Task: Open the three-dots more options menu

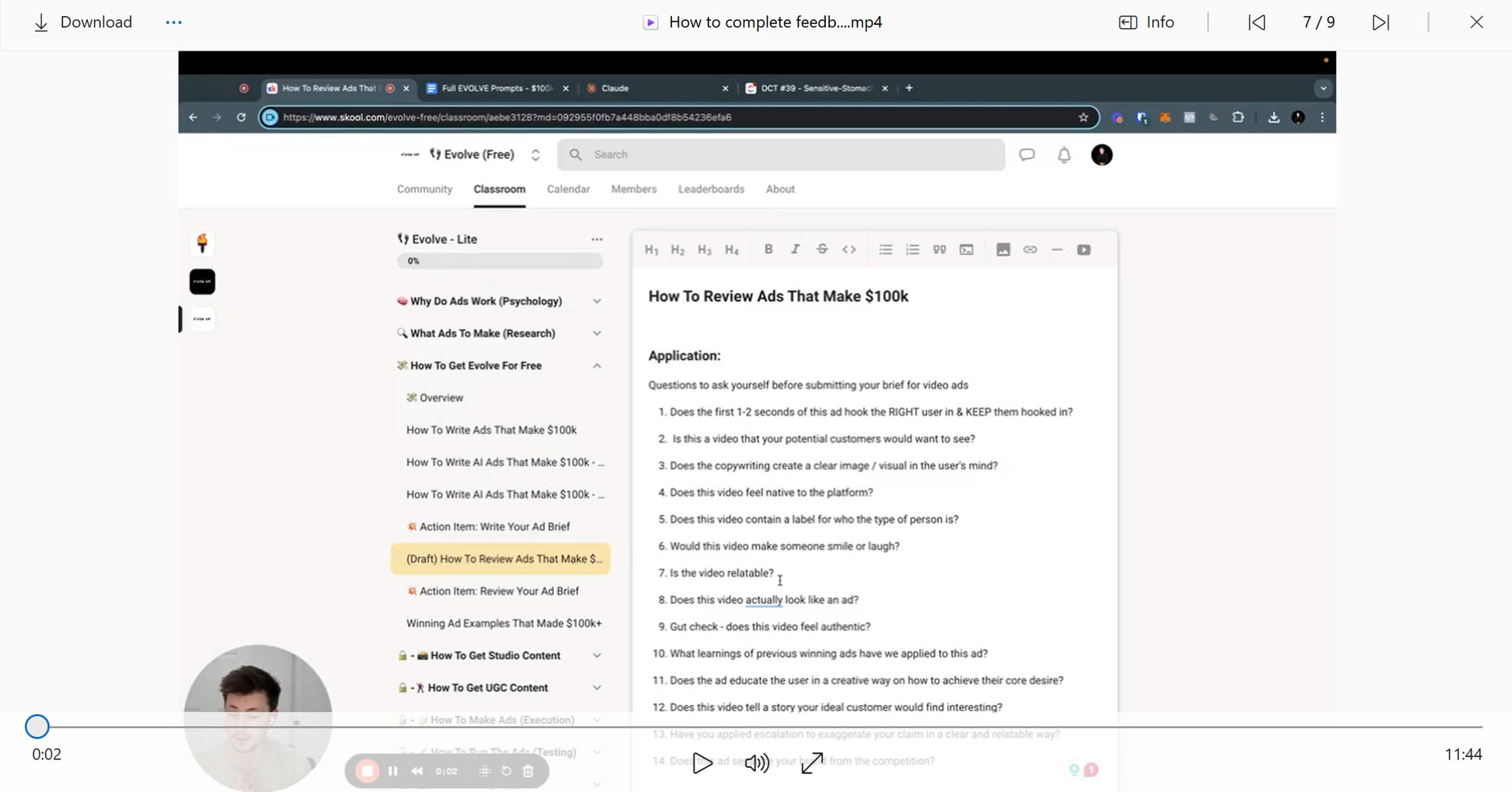Action: [x=173, y=23]
